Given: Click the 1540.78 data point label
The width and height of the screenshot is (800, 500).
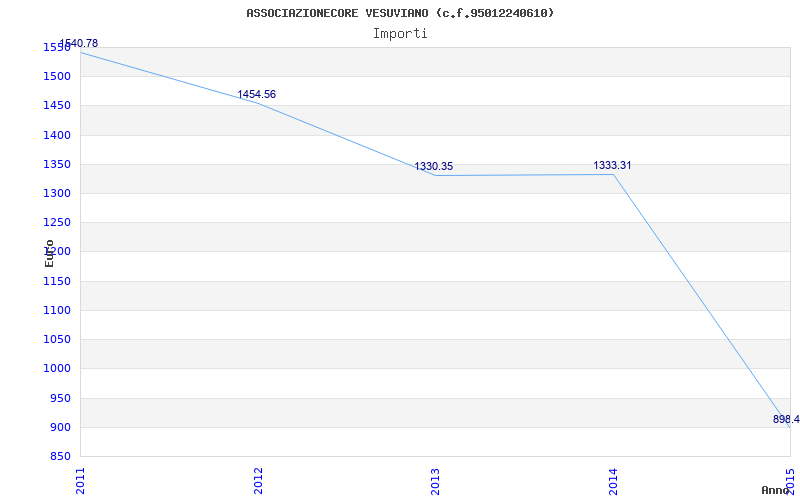Looking at the screenshot, I should tap(78, 43).
